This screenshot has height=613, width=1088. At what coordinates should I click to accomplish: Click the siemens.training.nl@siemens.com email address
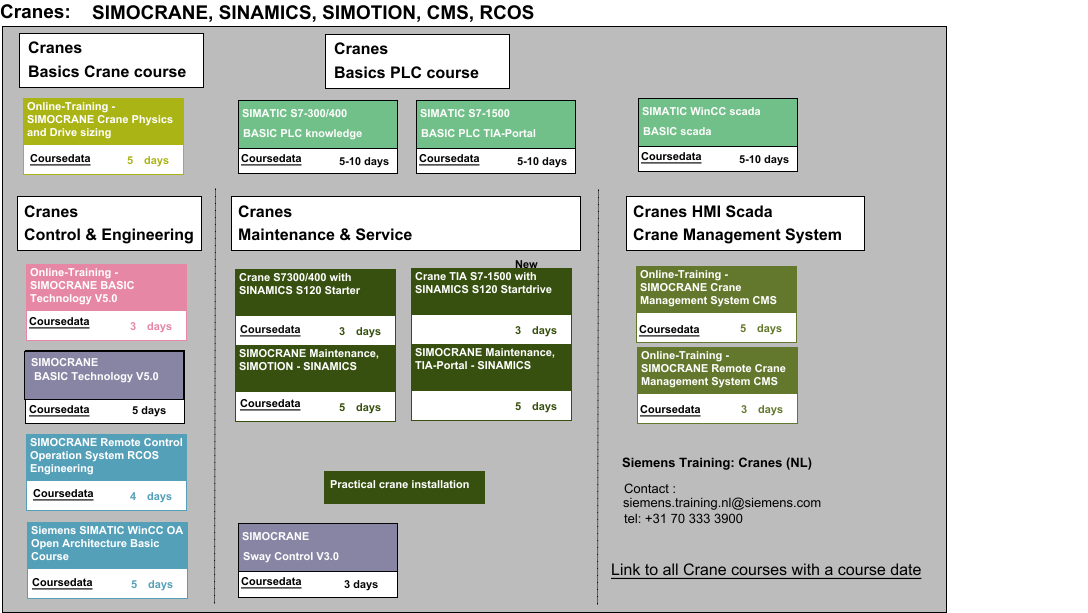point(722,503)
